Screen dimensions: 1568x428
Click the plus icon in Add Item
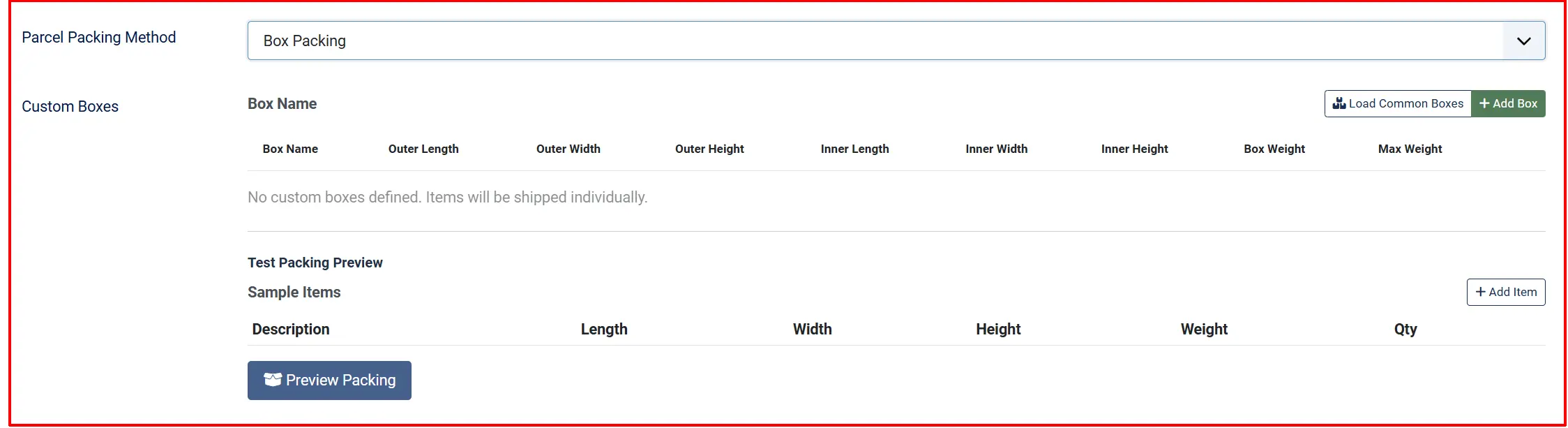(1481, 292)
